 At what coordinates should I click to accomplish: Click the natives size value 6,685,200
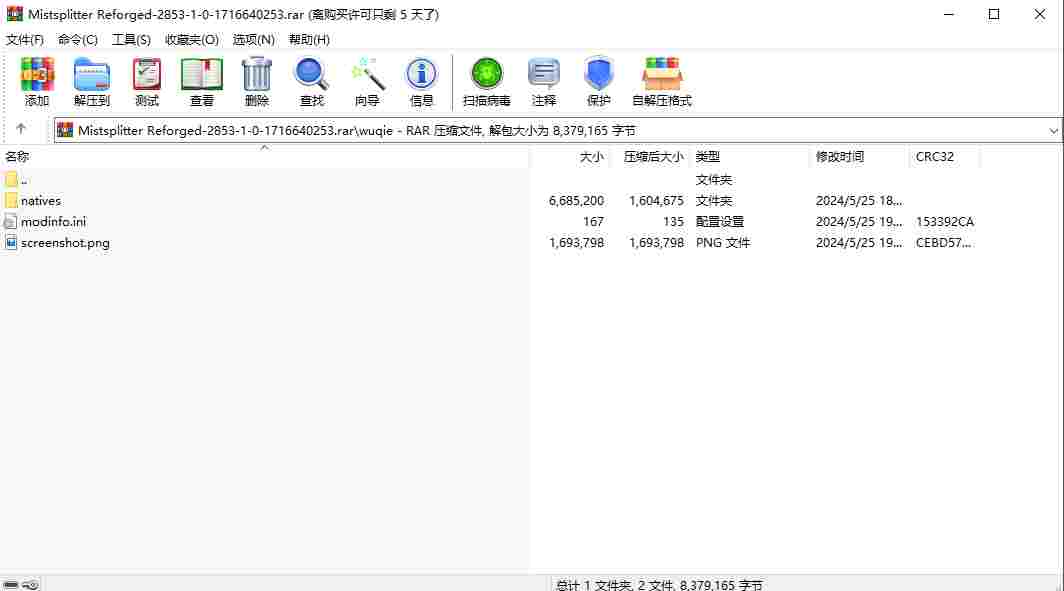[576, 201]
